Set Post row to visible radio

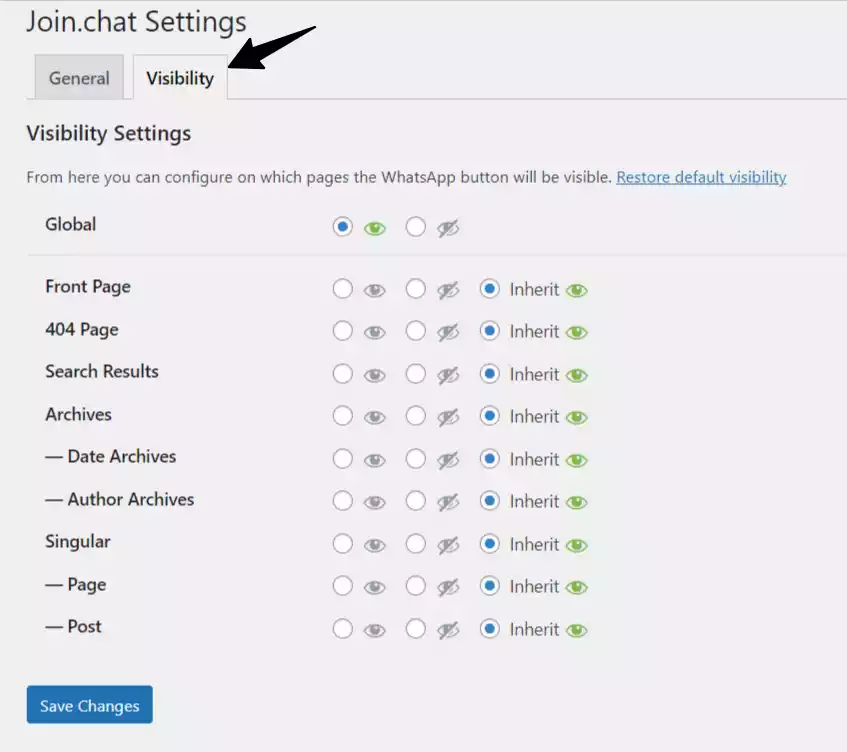tap(342, 628)
